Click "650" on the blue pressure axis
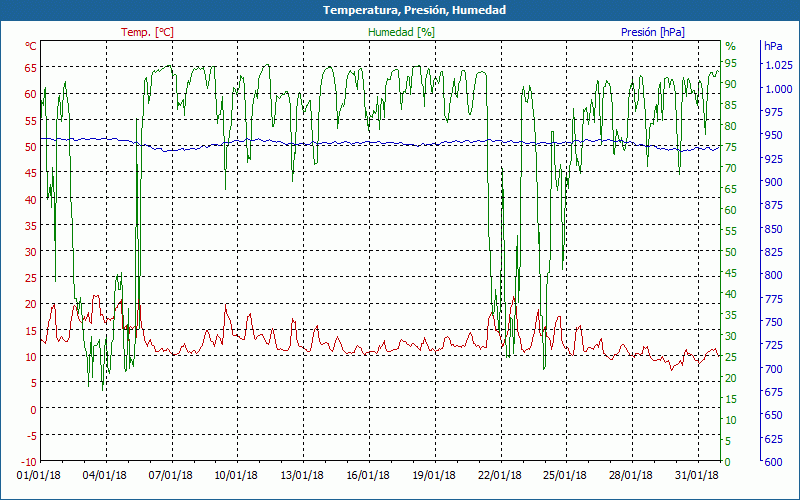The image size is (800, 500). (x=773, y=415)
